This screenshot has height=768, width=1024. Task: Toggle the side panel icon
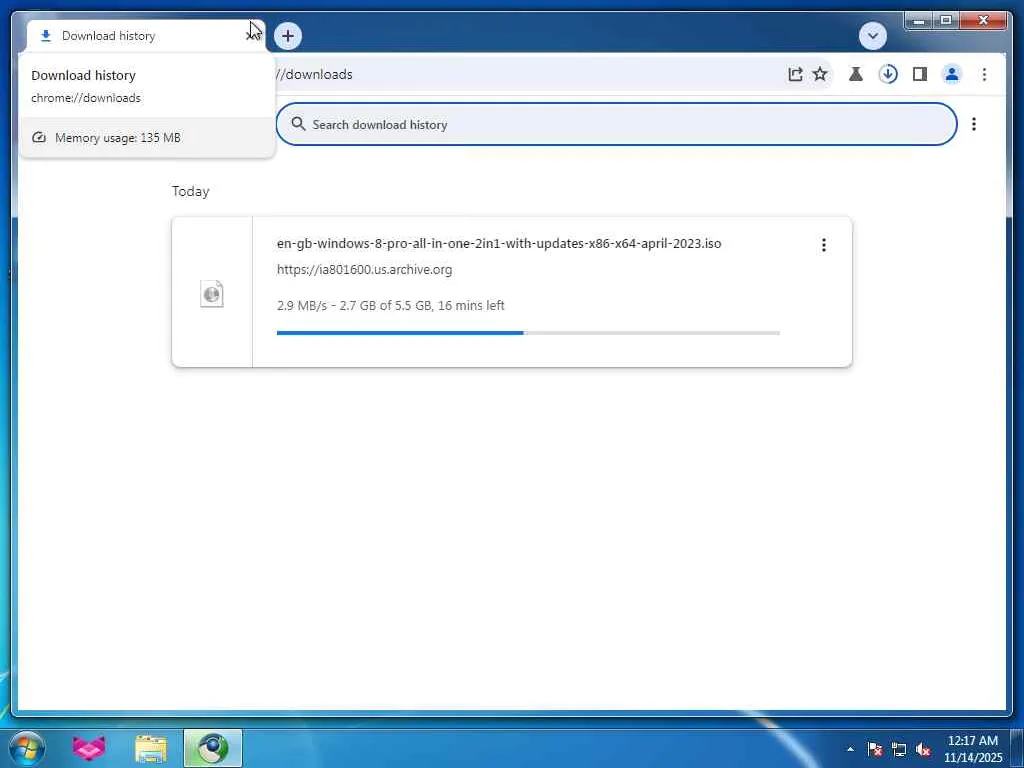point(920,74)
